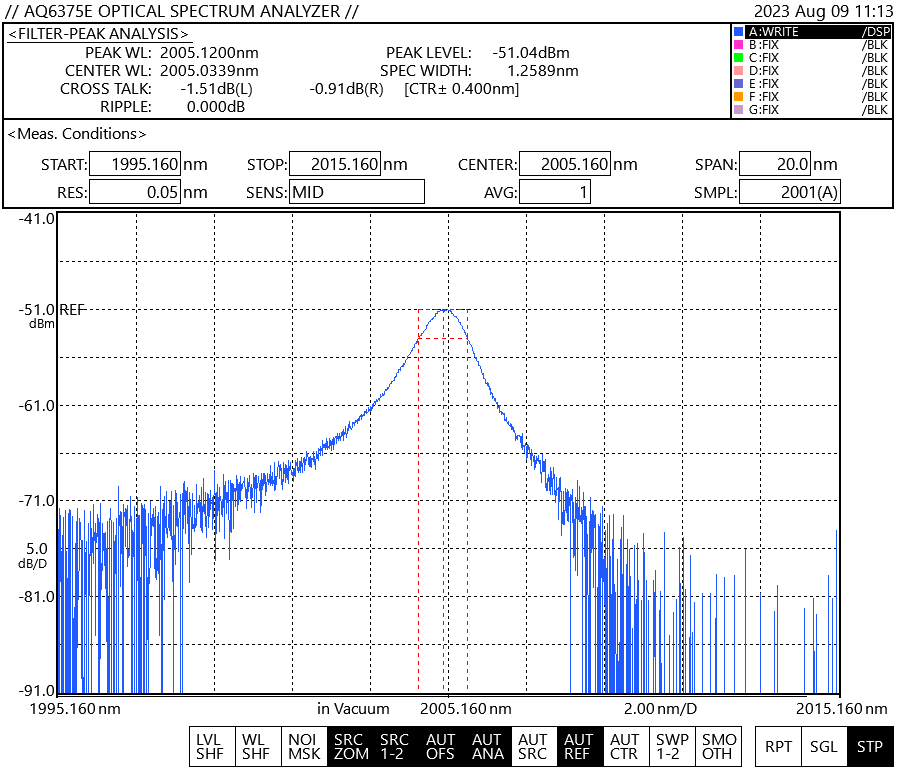Start repeat sweep with RPT button

(778, 747)
